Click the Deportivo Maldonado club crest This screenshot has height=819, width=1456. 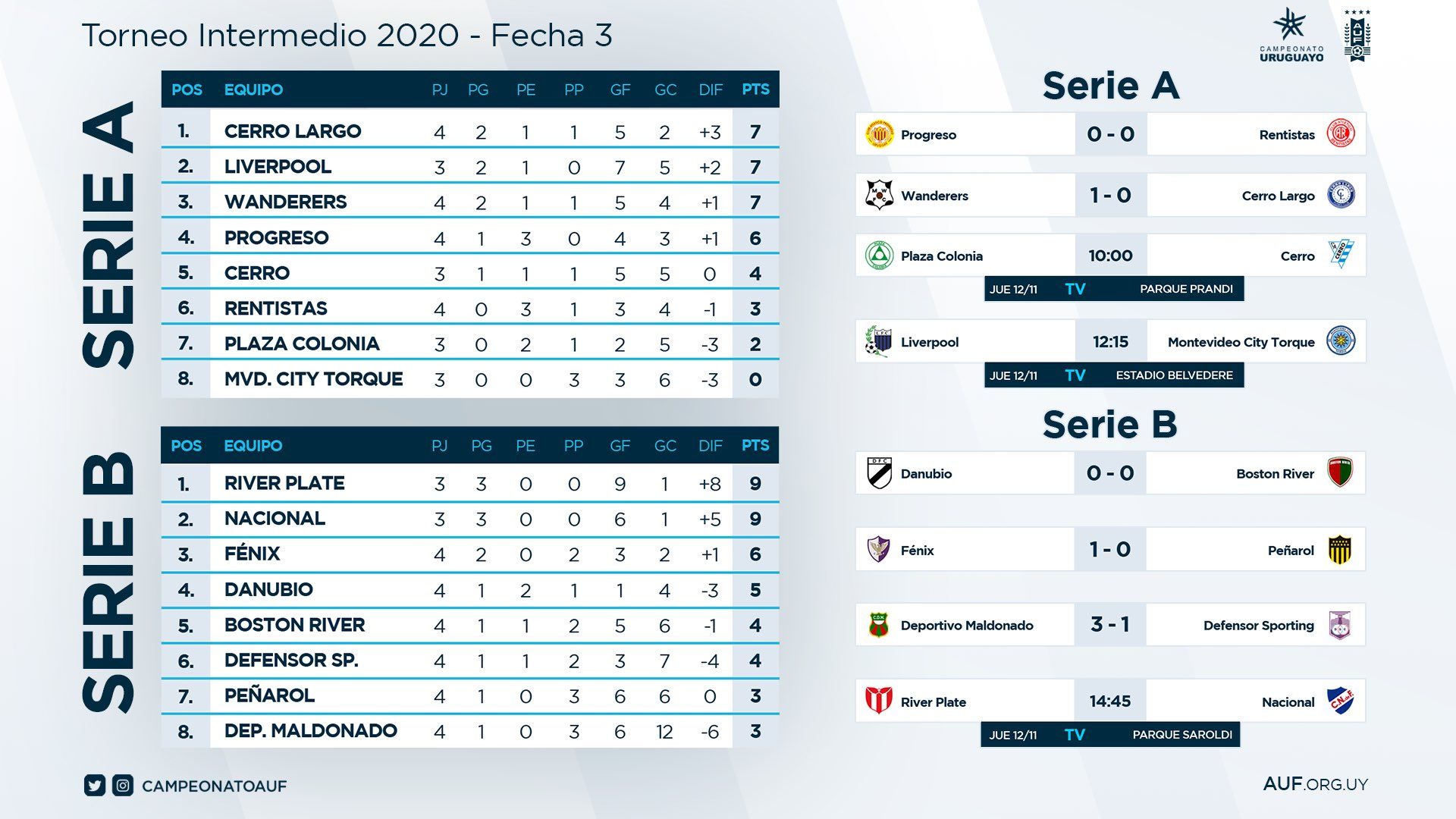pos(880,626)
